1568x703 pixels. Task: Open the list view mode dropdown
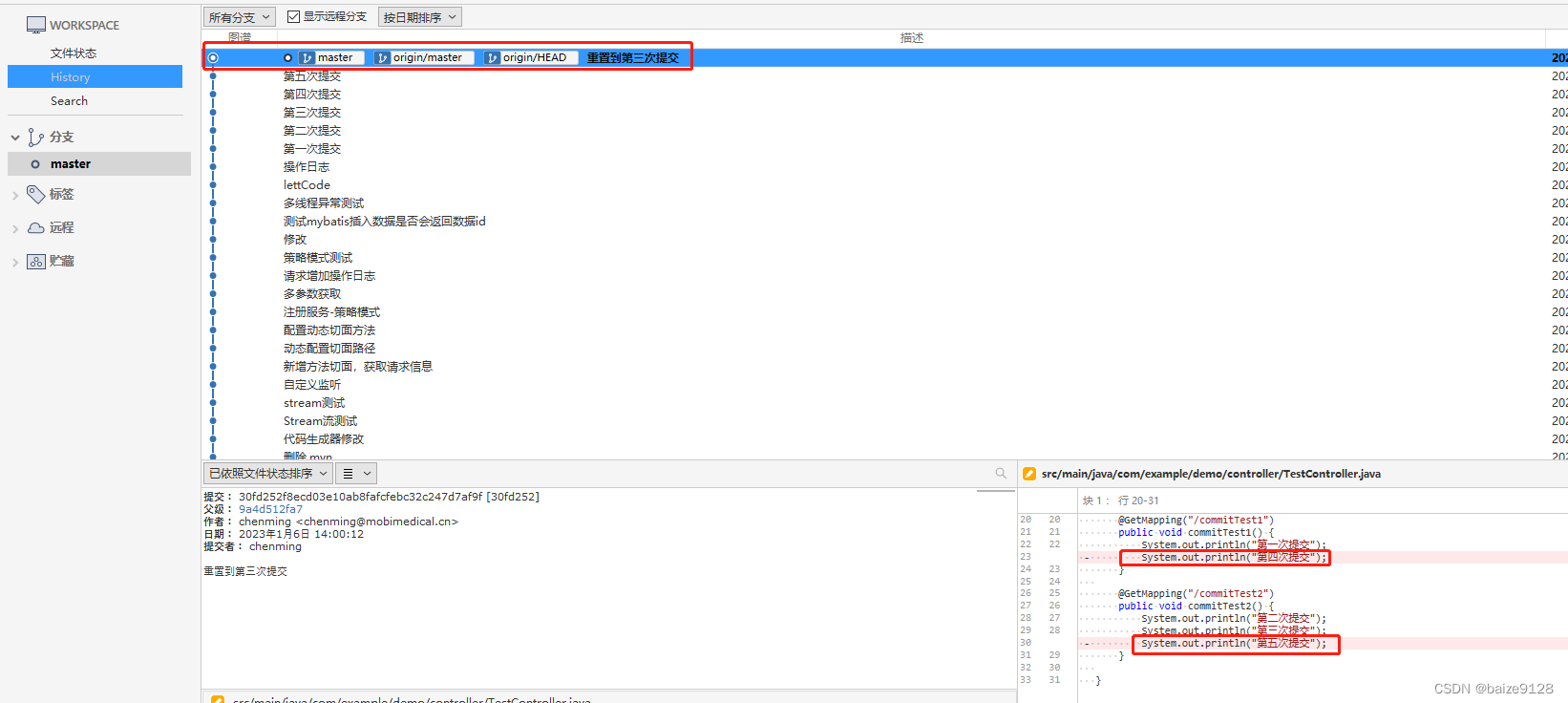[x=357, y=473]
